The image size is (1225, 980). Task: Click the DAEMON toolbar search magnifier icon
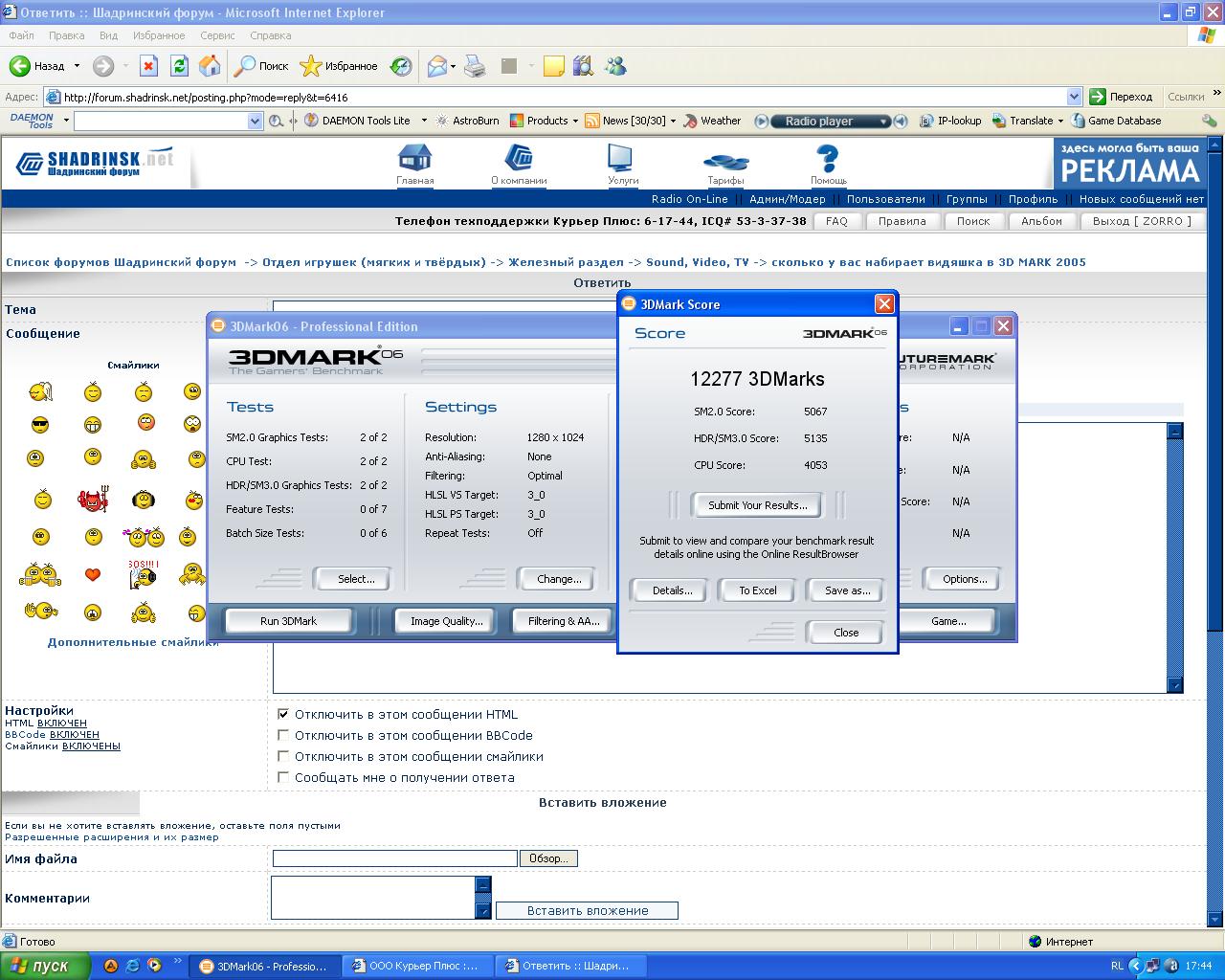pyautogui.click(x=276, y=121)
